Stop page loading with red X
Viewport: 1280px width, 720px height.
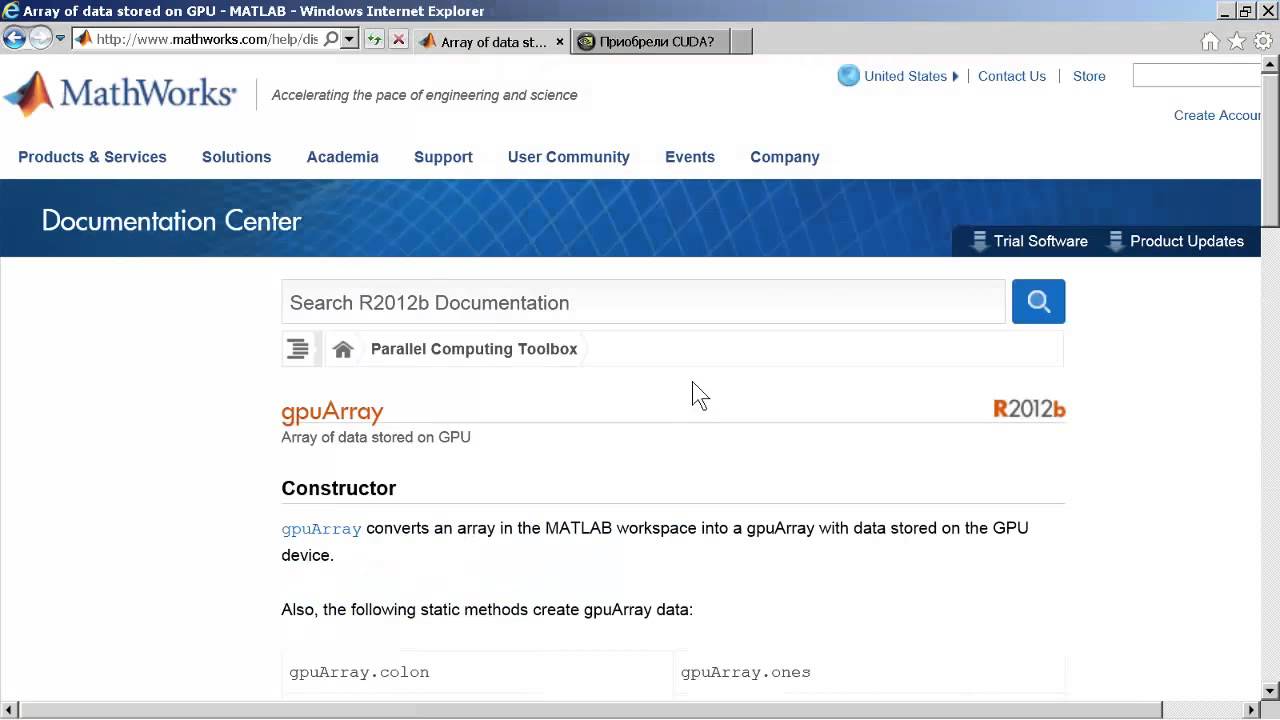(398, 40)
